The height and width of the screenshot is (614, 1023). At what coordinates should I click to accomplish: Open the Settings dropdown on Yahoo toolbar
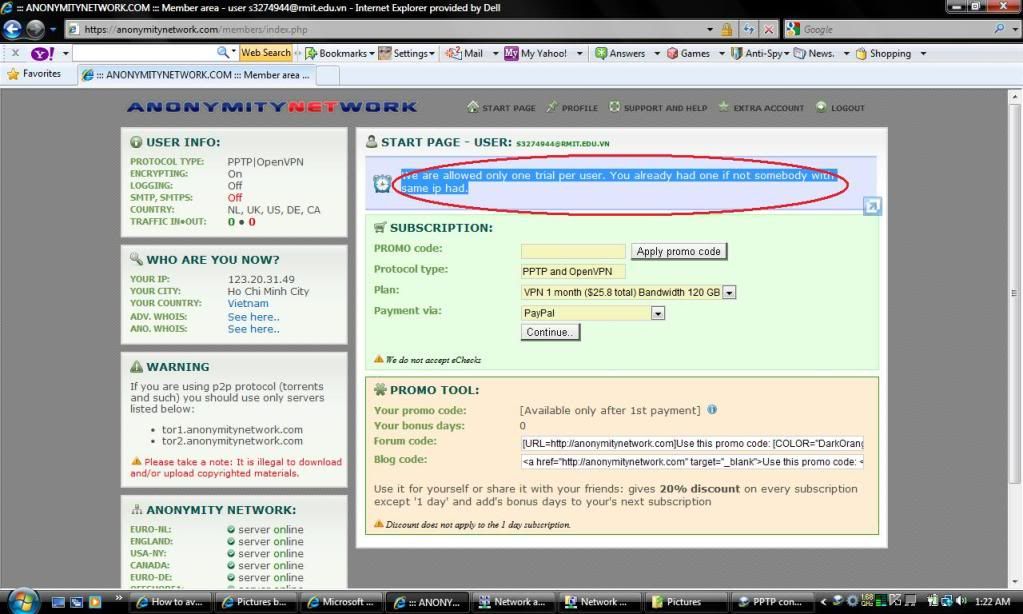click(432, 54)
